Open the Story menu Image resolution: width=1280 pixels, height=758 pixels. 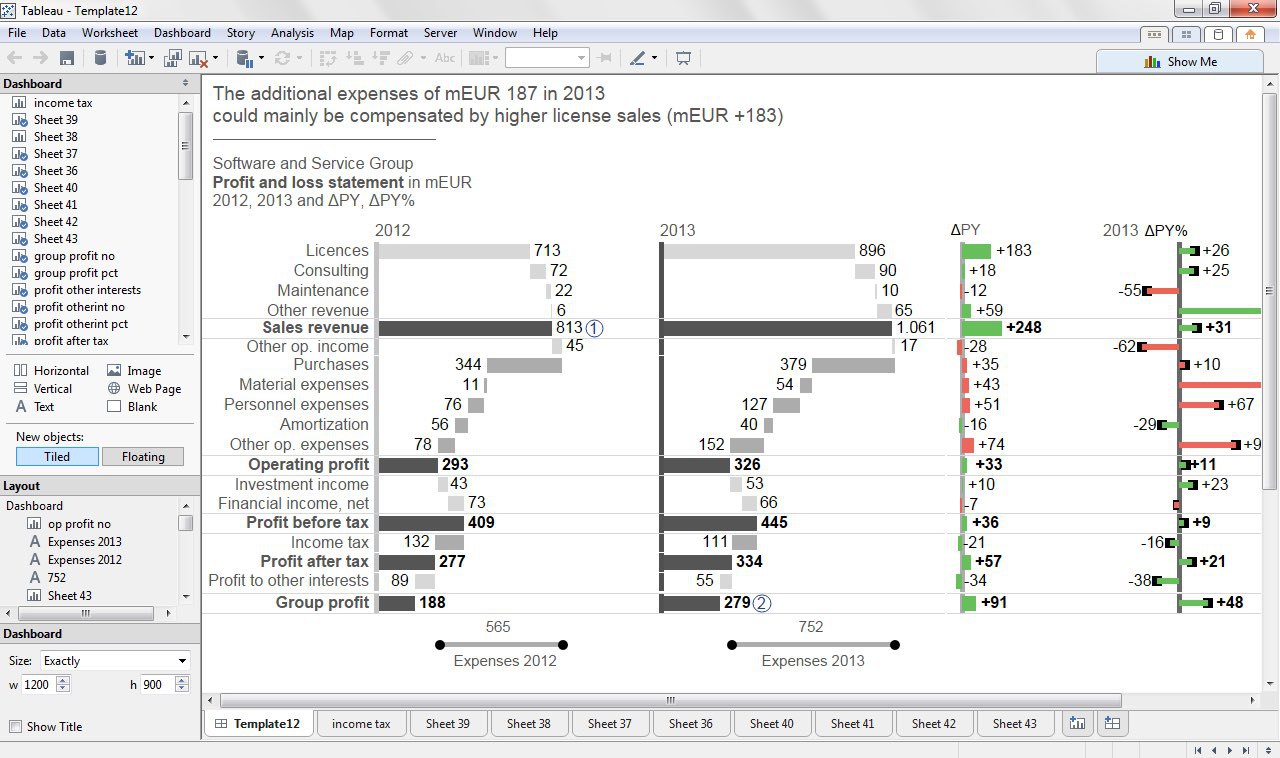[x=241, y=33]
